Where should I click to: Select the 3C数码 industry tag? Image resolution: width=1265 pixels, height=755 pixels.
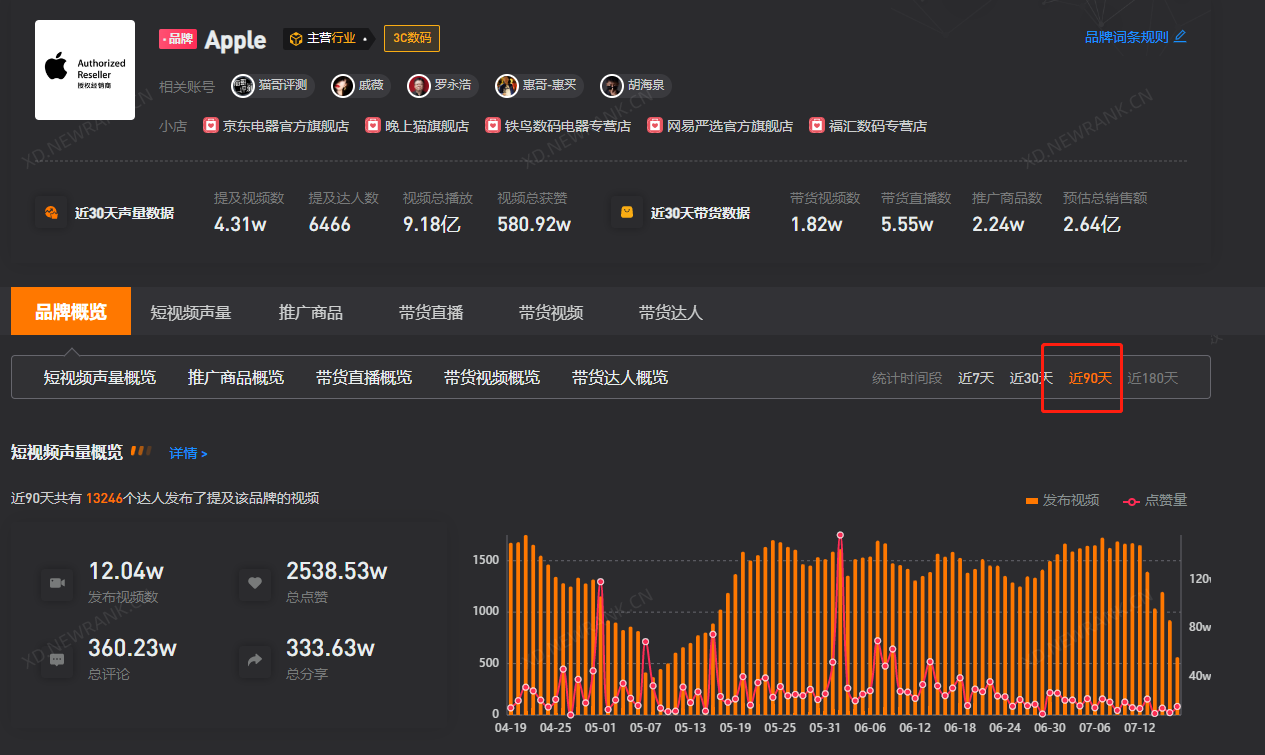[x=412, y=39]
